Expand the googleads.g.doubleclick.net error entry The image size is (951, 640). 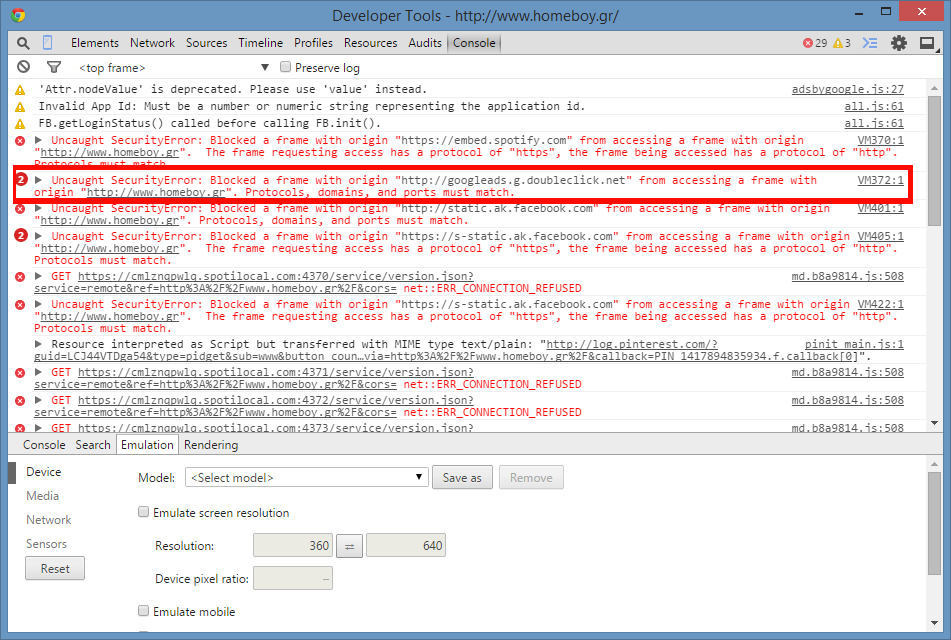[39, 180]
